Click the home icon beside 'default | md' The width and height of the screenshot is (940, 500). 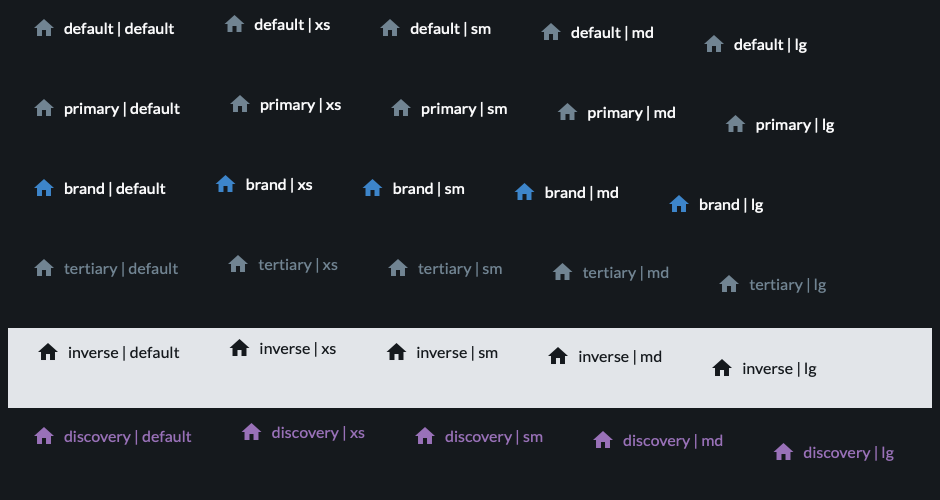pyautogui.click(x=551, y=32)
